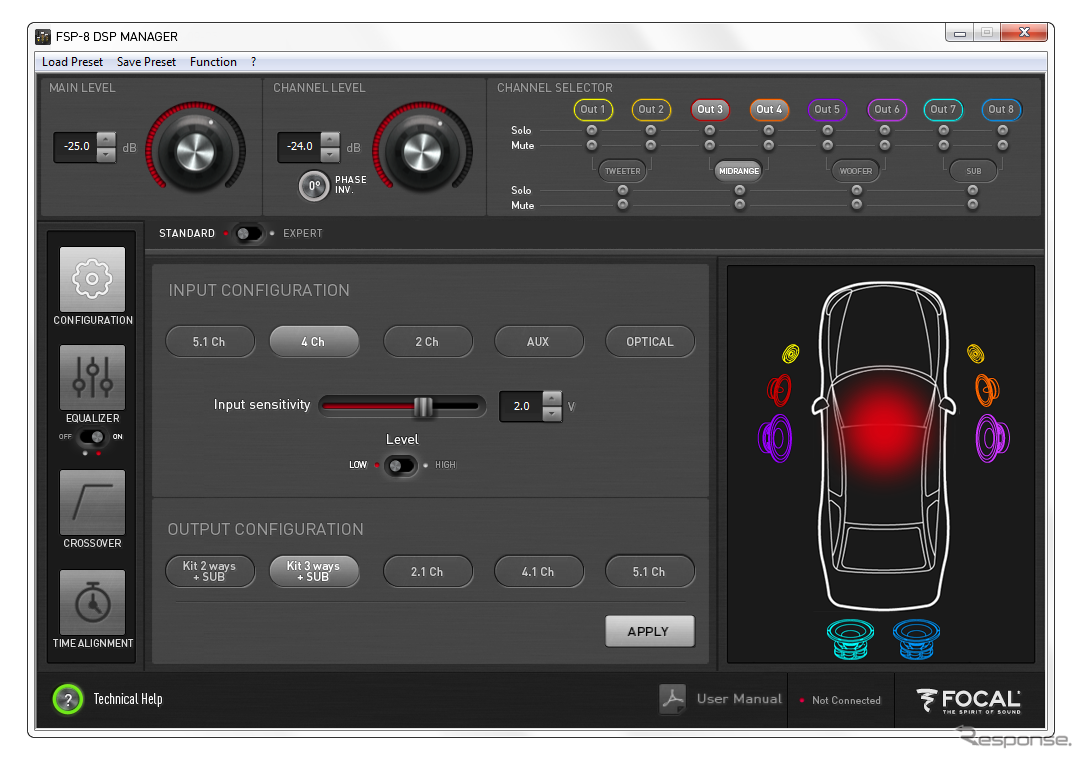Select the blue subwoofer speaker icon
The width and height of the screenshot is (1083, 759).
coord(916,639)
